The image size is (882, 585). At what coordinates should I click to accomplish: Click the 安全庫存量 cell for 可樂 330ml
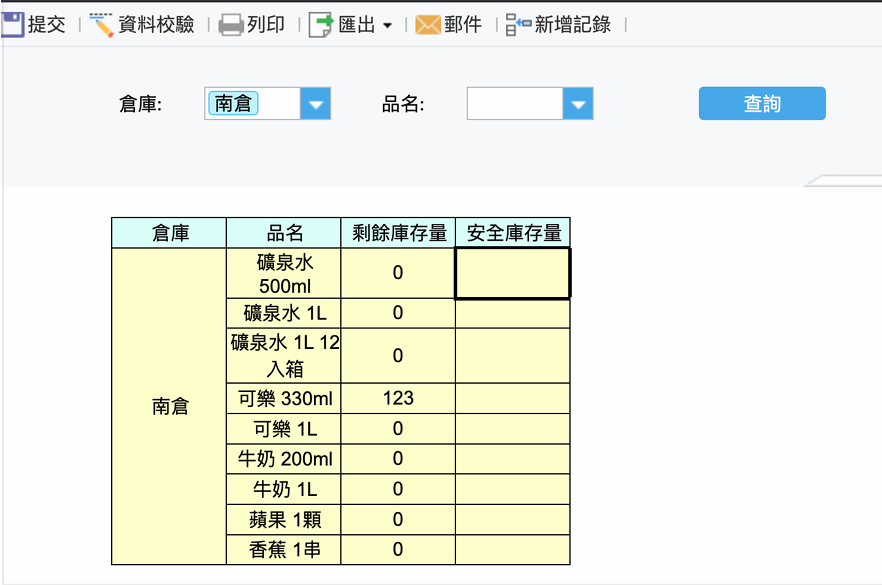512,398
